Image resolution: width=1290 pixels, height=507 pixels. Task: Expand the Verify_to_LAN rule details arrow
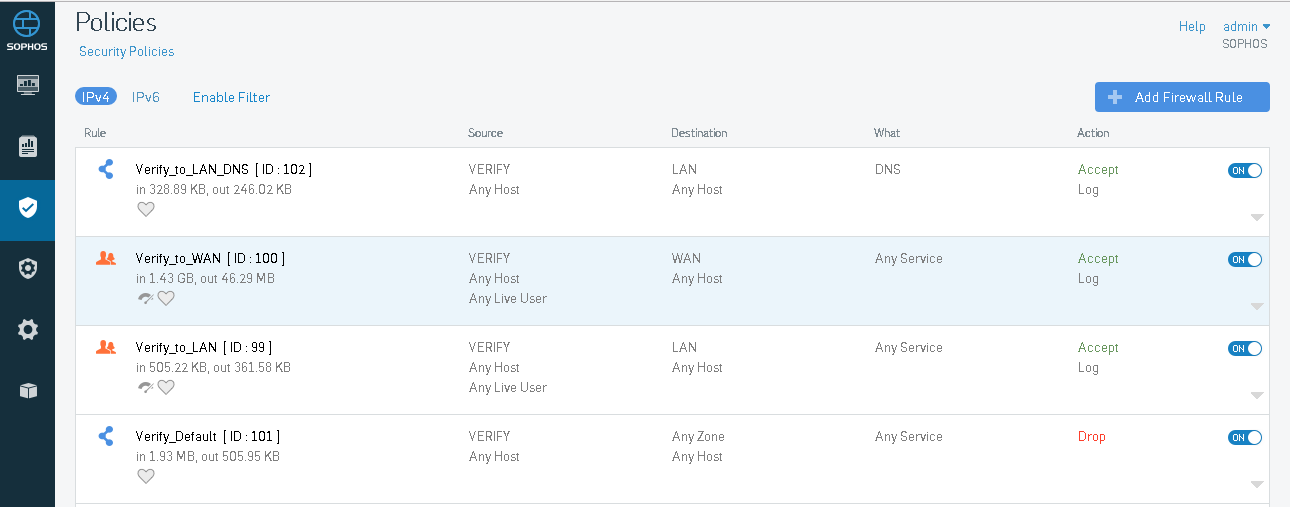click(1257, 395)
